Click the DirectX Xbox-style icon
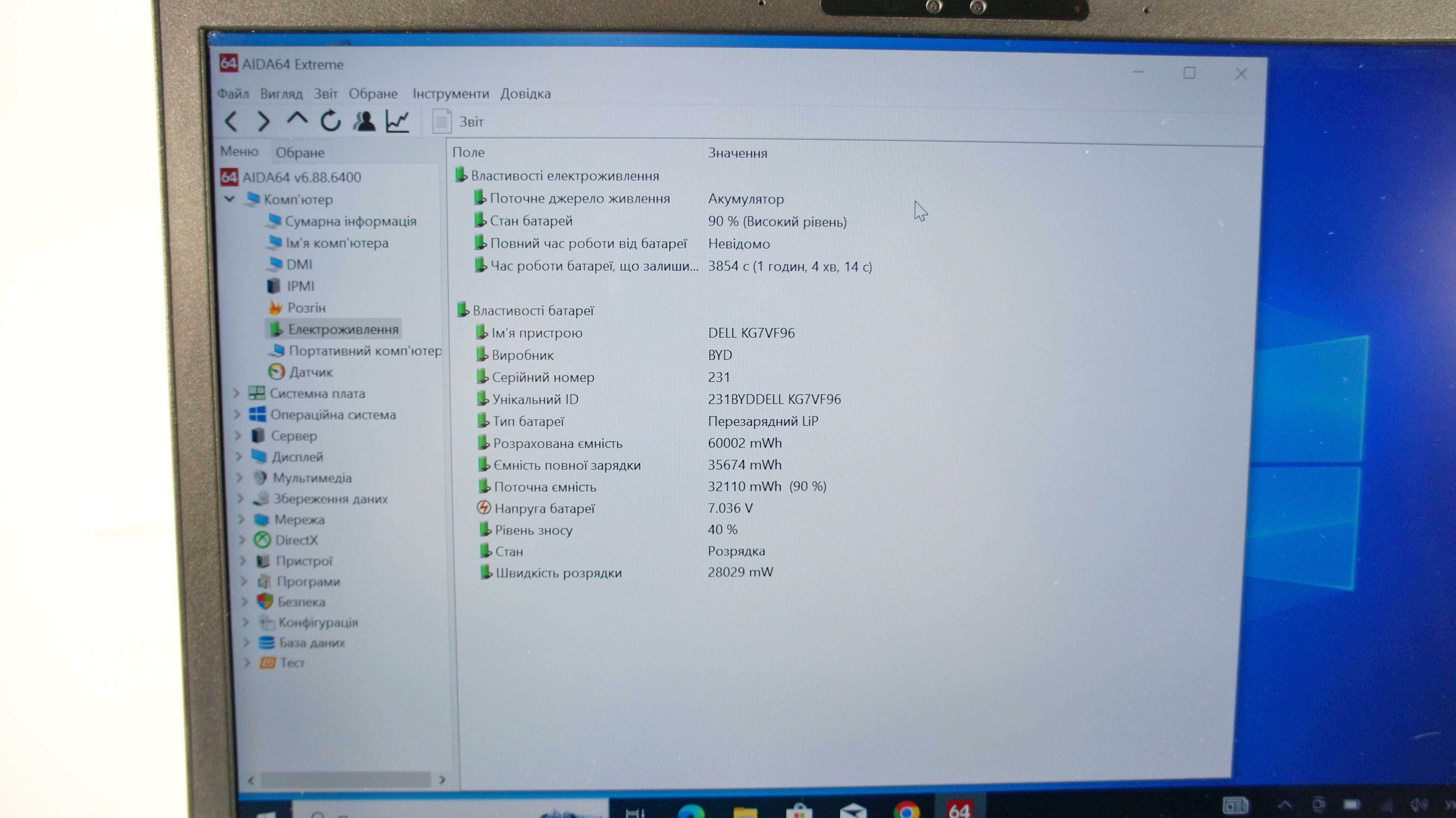The image size is (1456, 818). [262, 540]
